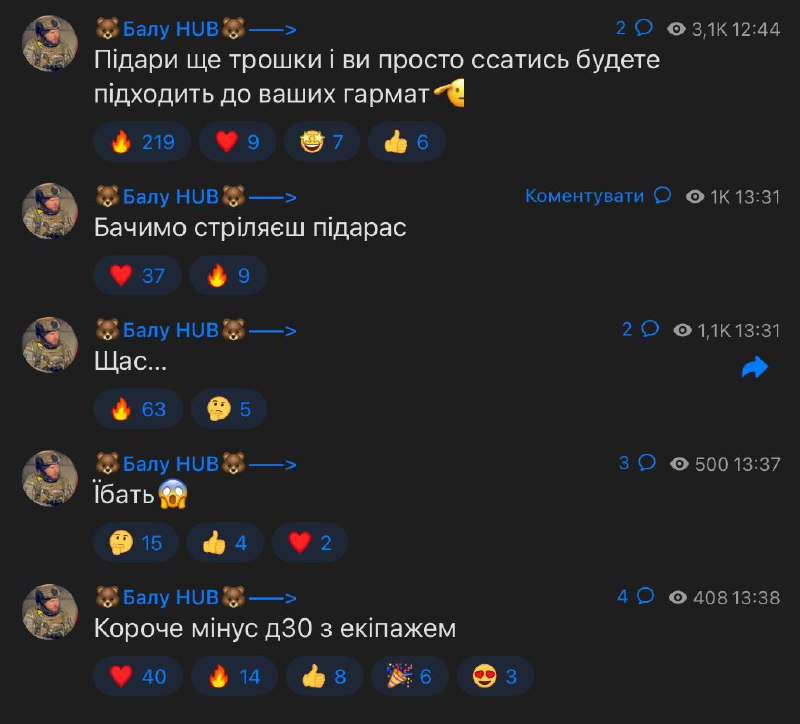800x724 pixels.
Task: Click the thumbs up reaction showing 8
Action: point(324,677)
